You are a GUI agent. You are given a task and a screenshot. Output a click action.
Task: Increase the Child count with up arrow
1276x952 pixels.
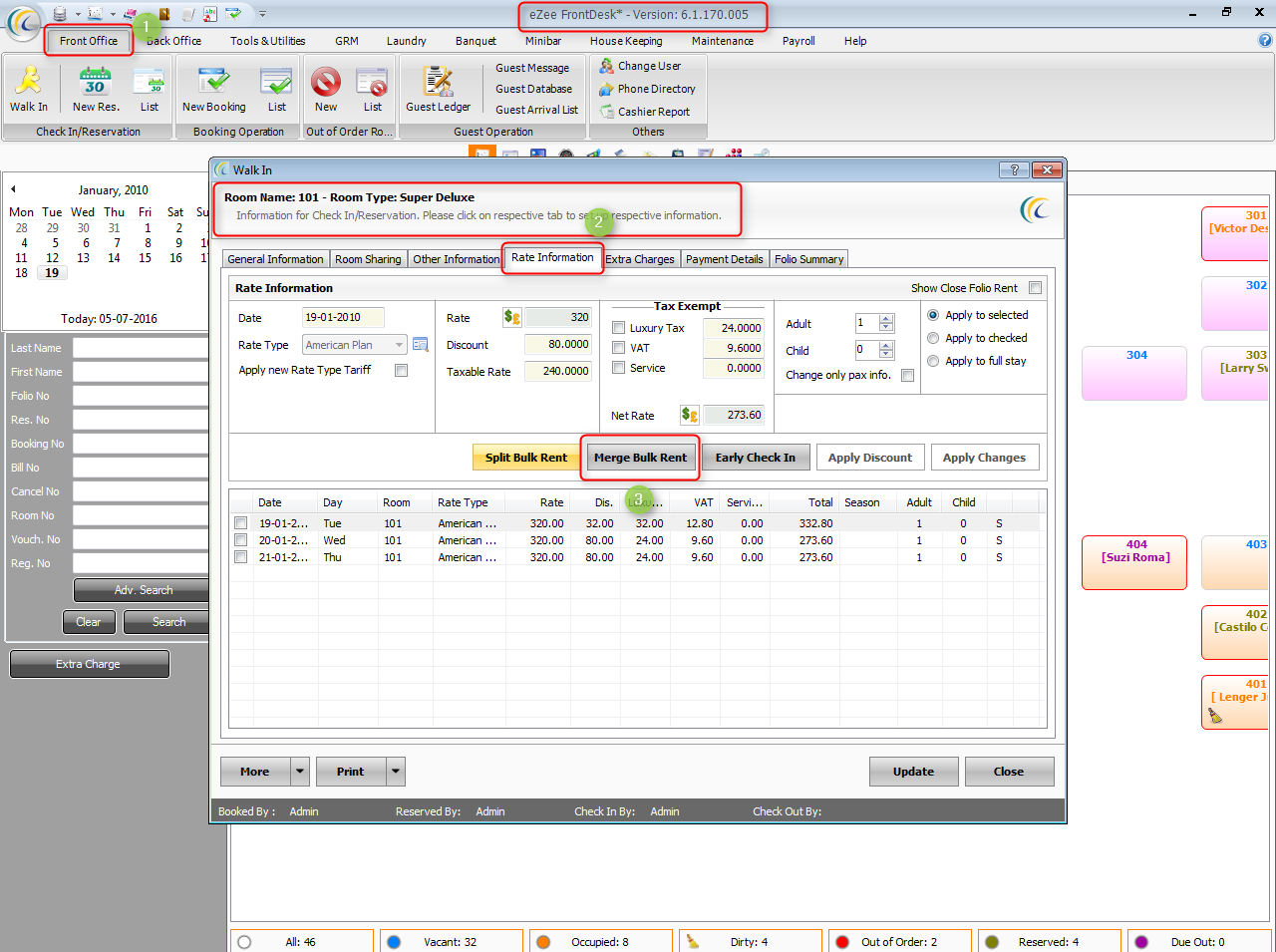tap(886, 345)
